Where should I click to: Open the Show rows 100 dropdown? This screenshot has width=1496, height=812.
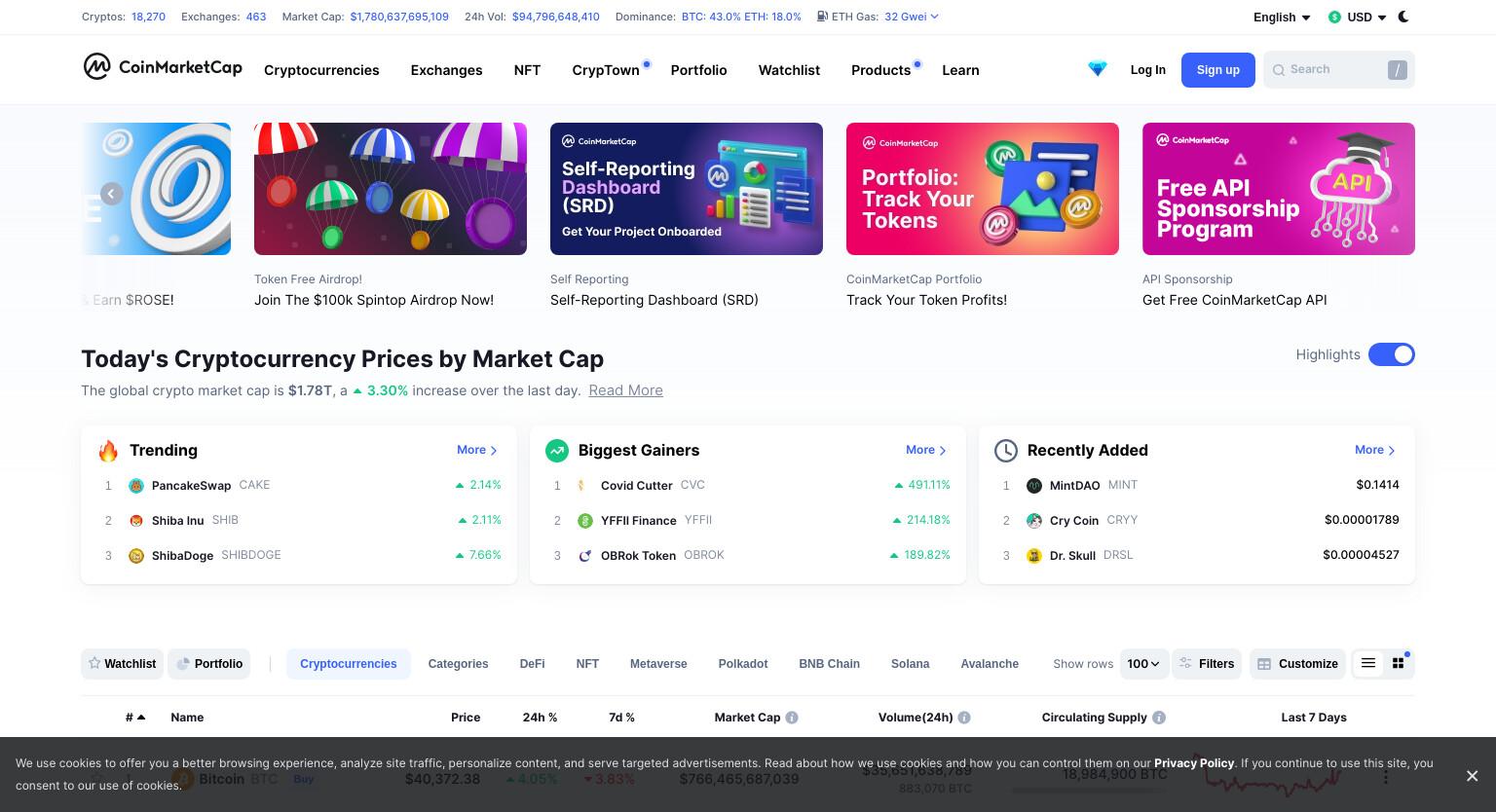(x=1143, y=664)
